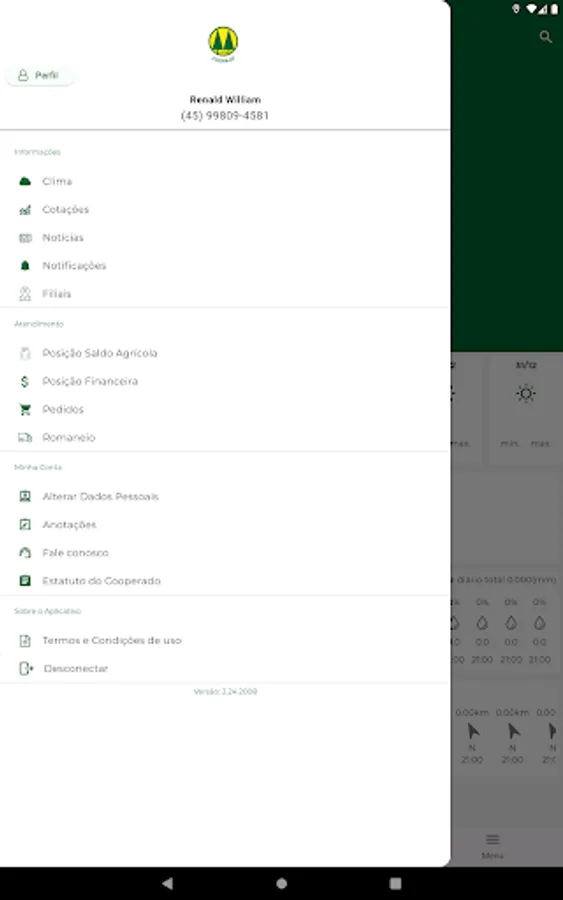The image size is (563, 900).
Task: Click the Romaneio truck icon
Action: [x=25, y=437]
